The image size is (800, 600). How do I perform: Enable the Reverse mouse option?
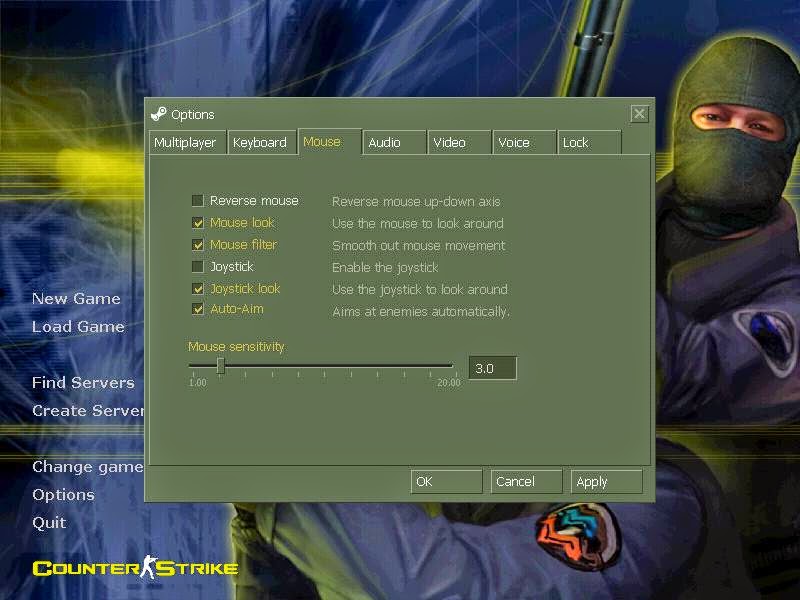click(x=197, y=201)
